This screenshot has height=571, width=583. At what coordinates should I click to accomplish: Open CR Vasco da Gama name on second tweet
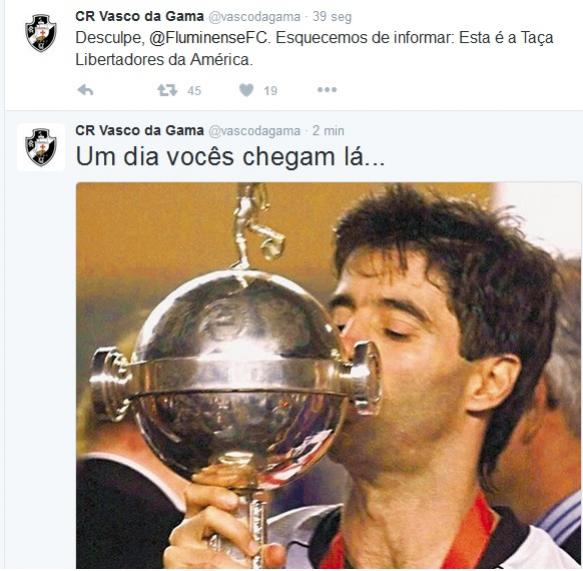(139, 130)
